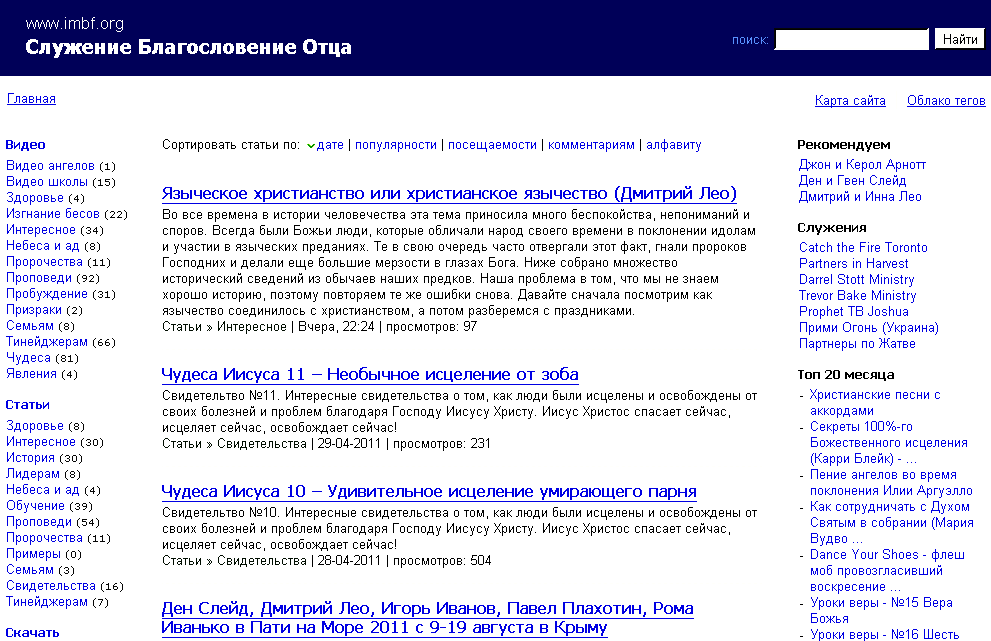Screen dimensions: 991x641
Task: Open Уроки веры №15 link
Action: point(881,610)
